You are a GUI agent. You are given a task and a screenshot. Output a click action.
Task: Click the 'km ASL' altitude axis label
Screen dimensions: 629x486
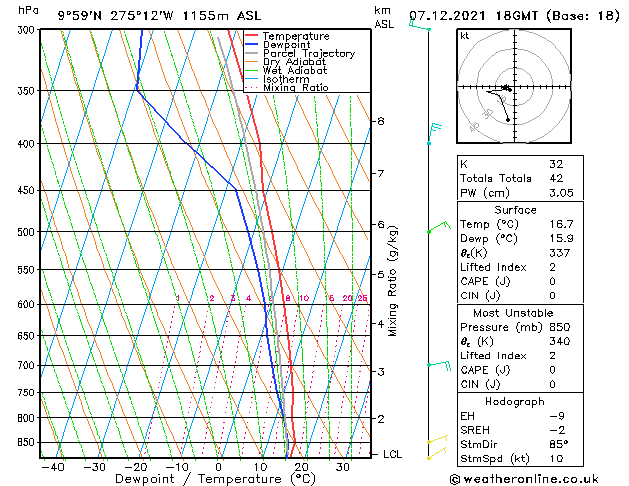click(x=384, y=17)
